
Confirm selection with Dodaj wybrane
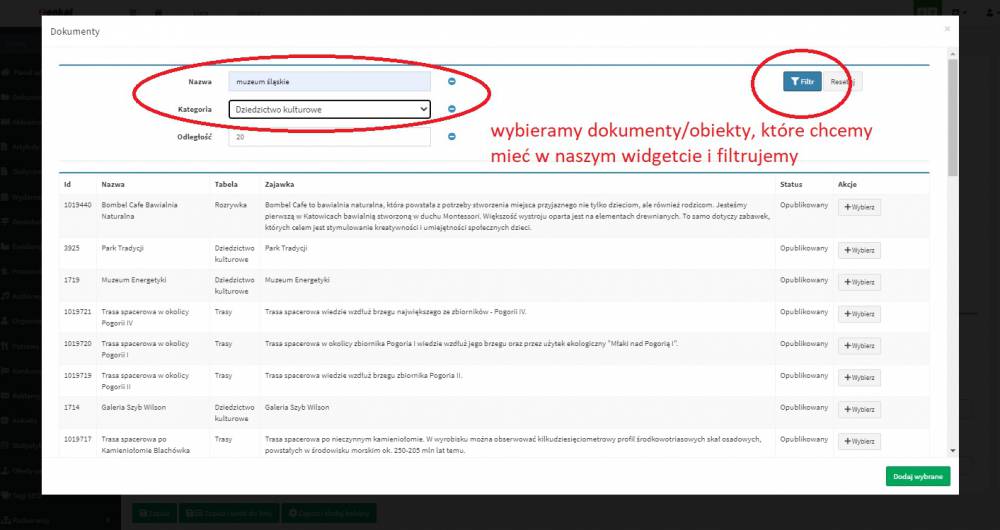click(x=917, y=476)
